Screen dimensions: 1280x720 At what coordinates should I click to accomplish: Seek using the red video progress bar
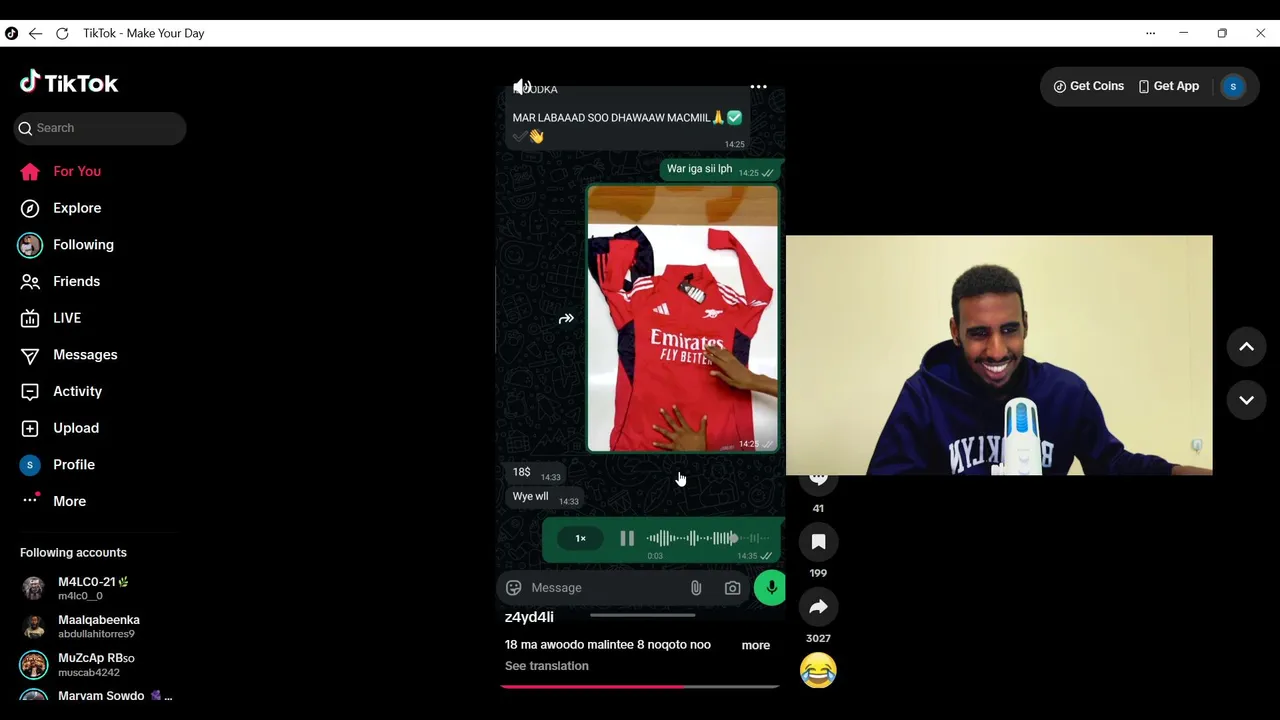[639, 686]
